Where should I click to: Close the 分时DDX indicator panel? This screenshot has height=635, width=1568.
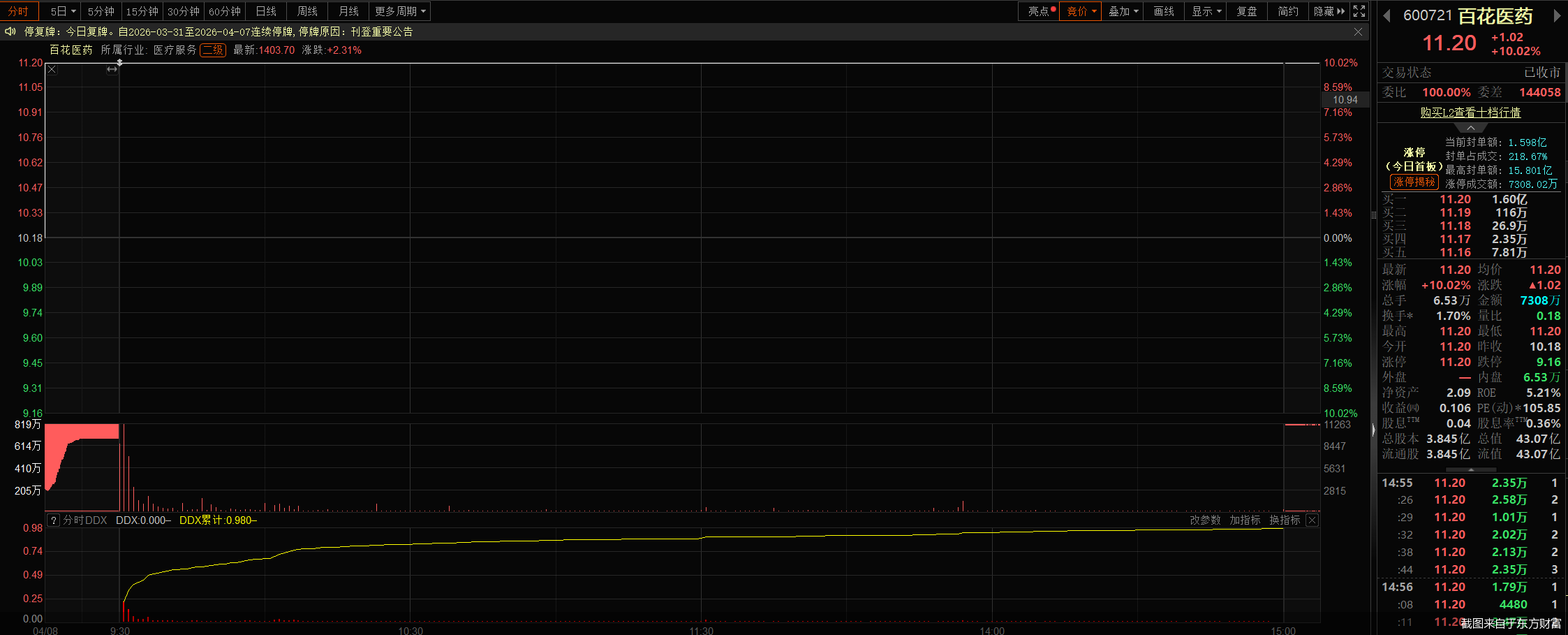(x=1312, y=520)
